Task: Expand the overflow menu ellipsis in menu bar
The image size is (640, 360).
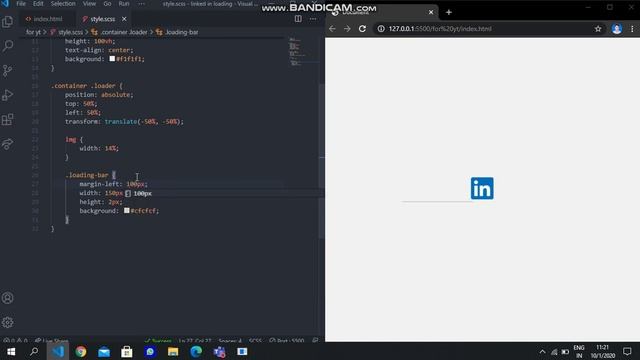Action: (x=141, y=4)
